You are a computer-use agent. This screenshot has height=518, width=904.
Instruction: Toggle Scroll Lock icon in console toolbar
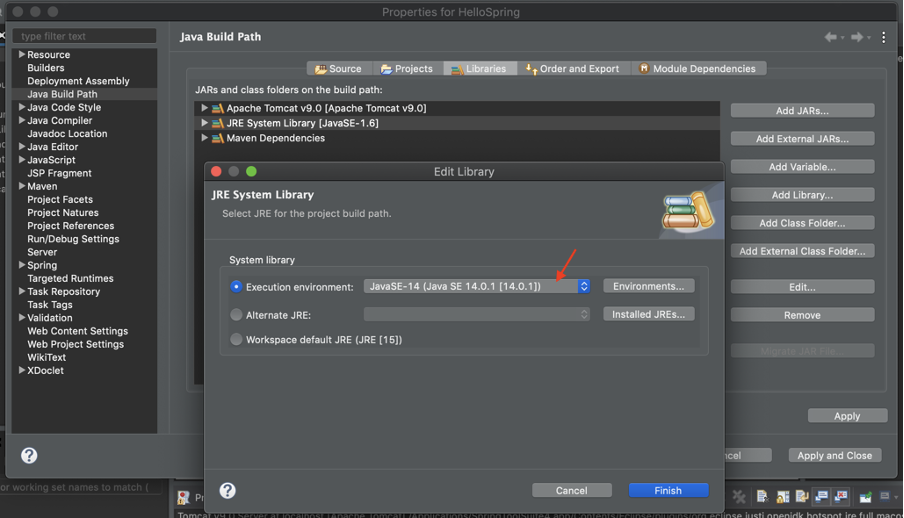783,497
